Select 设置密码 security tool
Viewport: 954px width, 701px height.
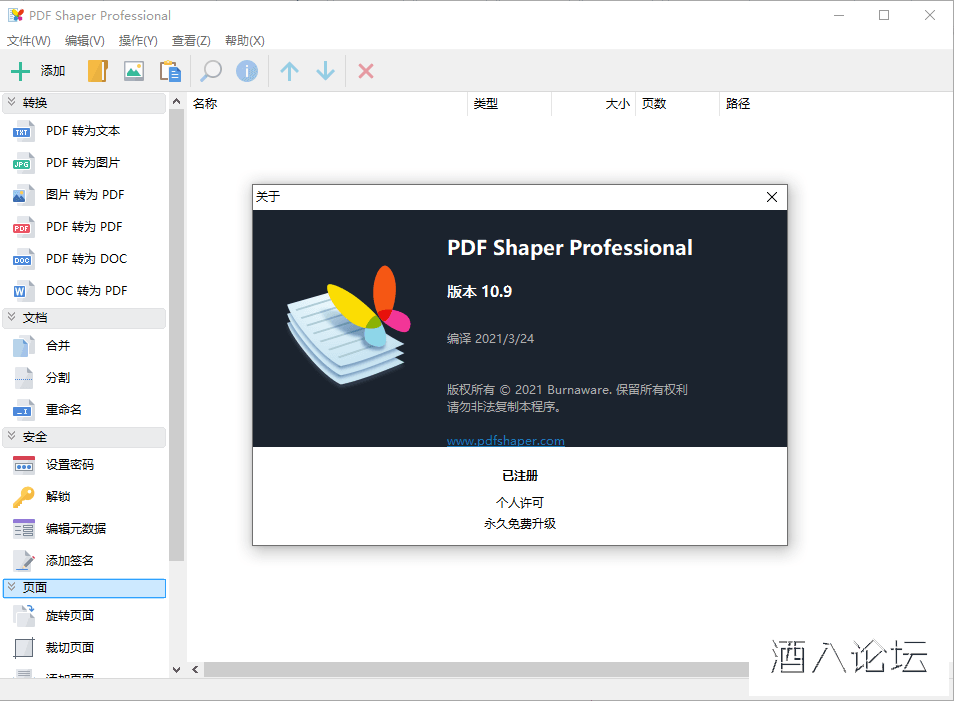pos(69,465)
